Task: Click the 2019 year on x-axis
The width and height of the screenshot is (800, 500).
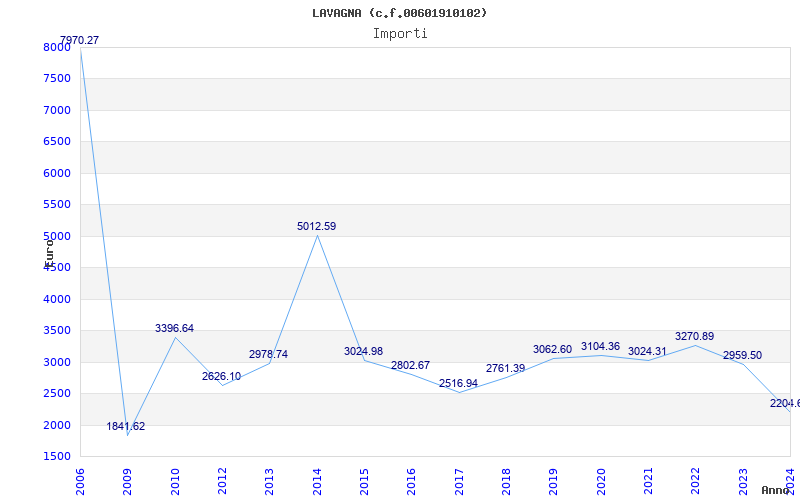Action: pos(554,482)
